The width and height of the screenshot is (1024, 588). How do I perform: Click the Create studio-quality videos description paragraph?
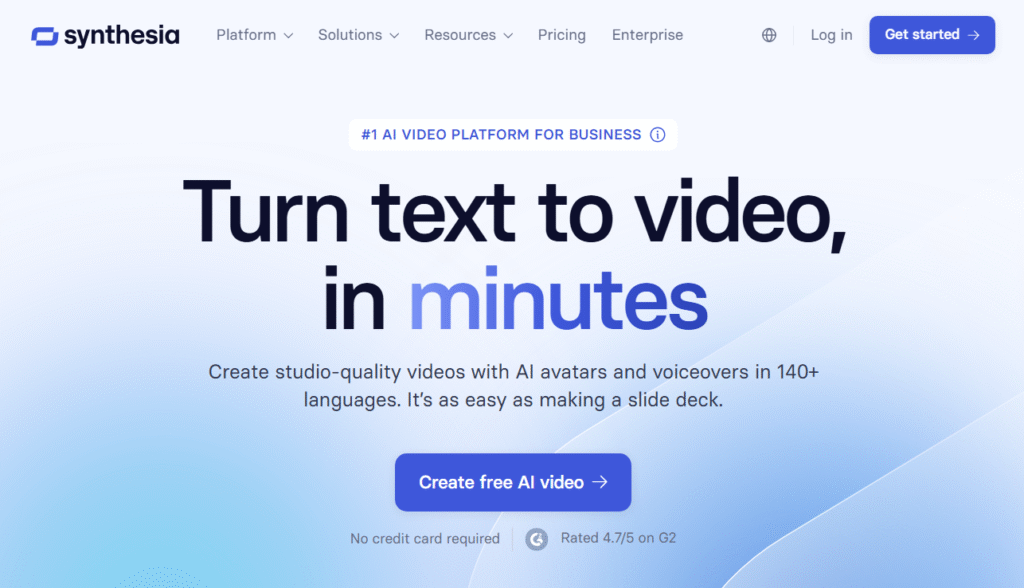pyautogui.click(x=513, y=385)
